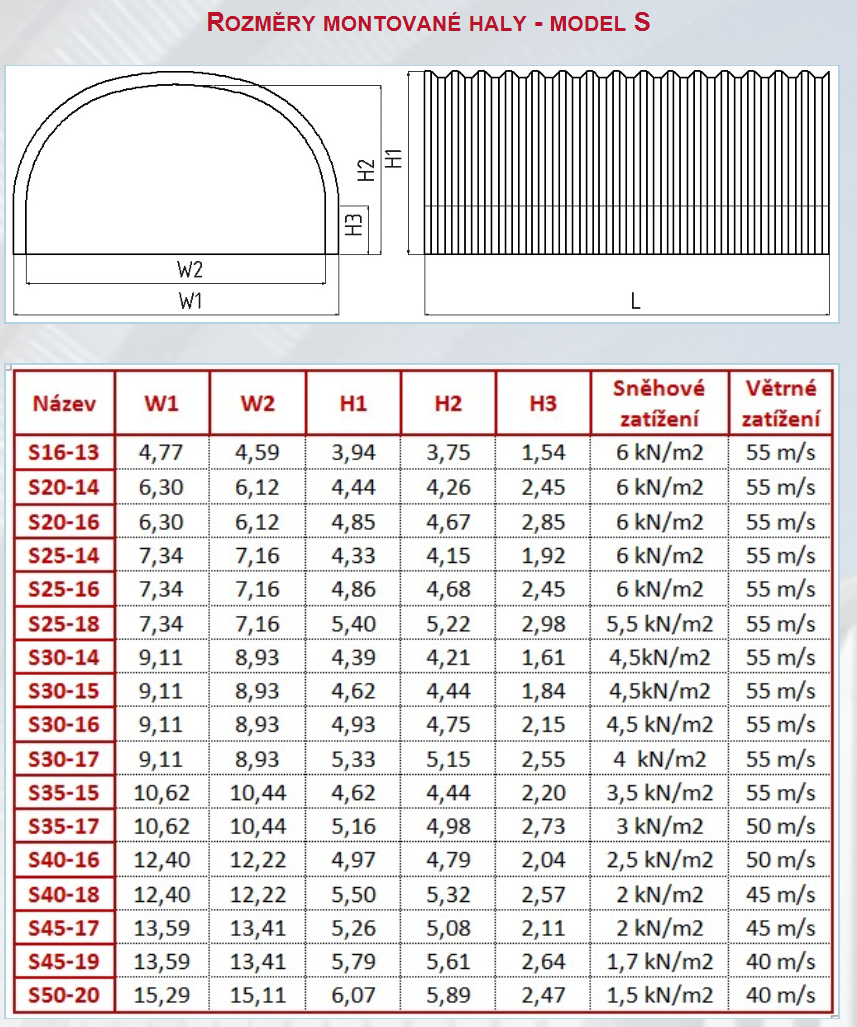The width and height of the screenshot is (857, 1027).
Task: Click the H3 label in the diagram
Action: pyautogui.click(x=353, y=225)
